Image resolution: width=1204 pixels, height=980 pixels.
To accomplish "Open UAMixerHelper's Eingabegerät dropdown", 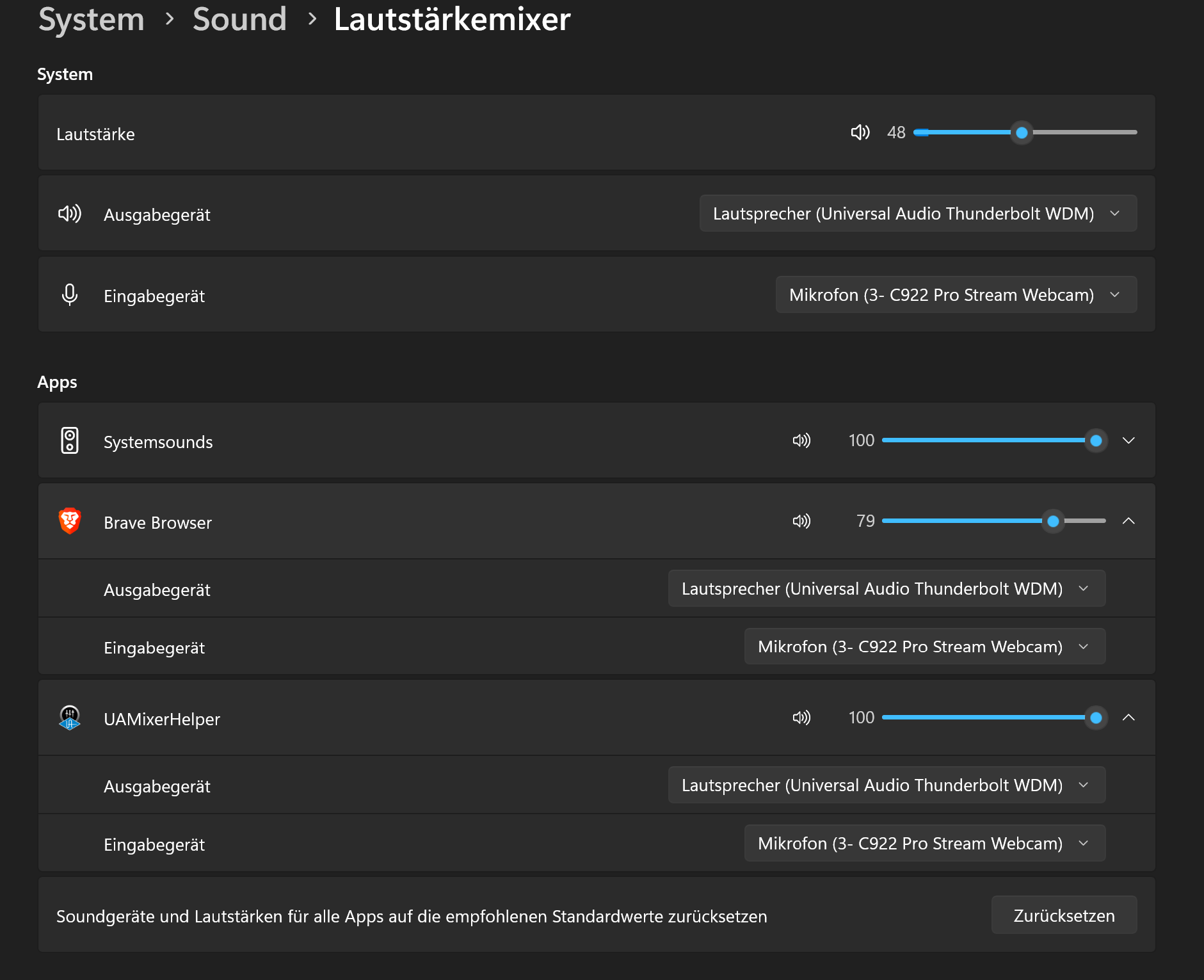I will pyautogui.click(x=924, y=844).
